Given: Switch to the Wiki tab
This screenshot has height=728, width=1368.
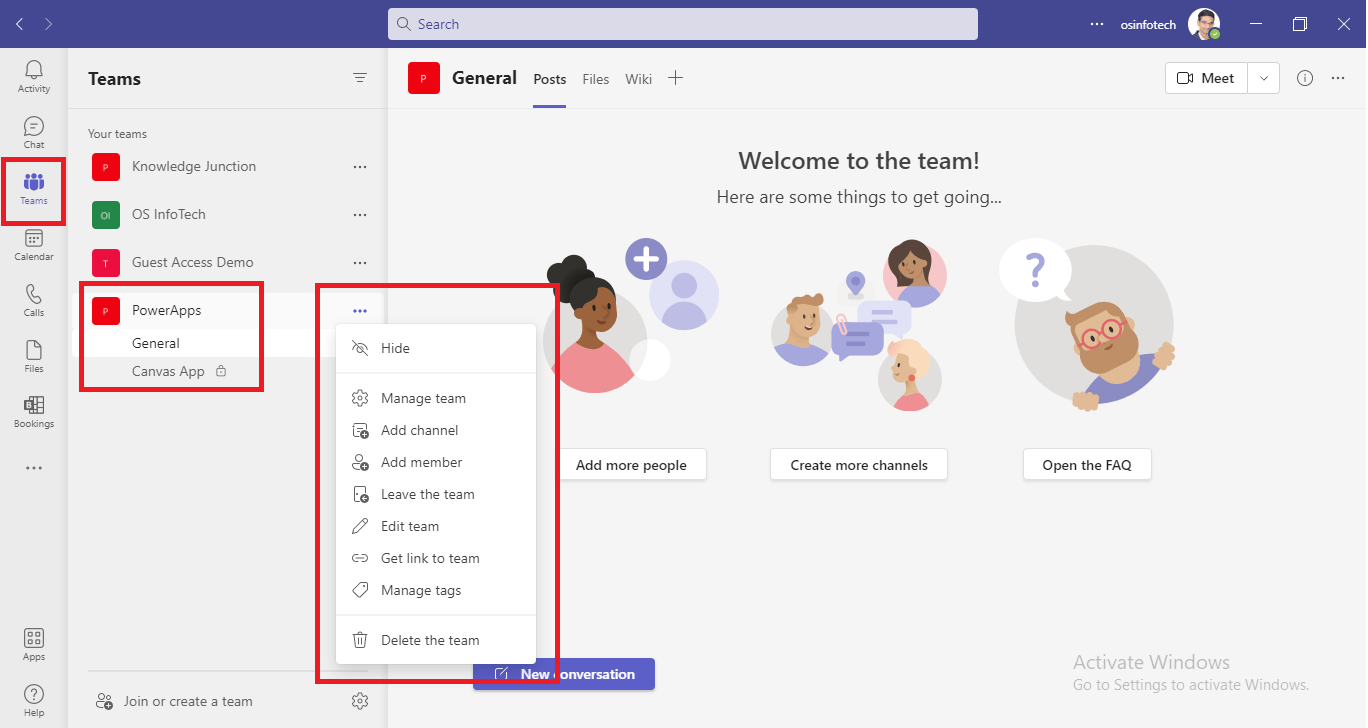Looking at the screenshot, I should pos(639,79).
